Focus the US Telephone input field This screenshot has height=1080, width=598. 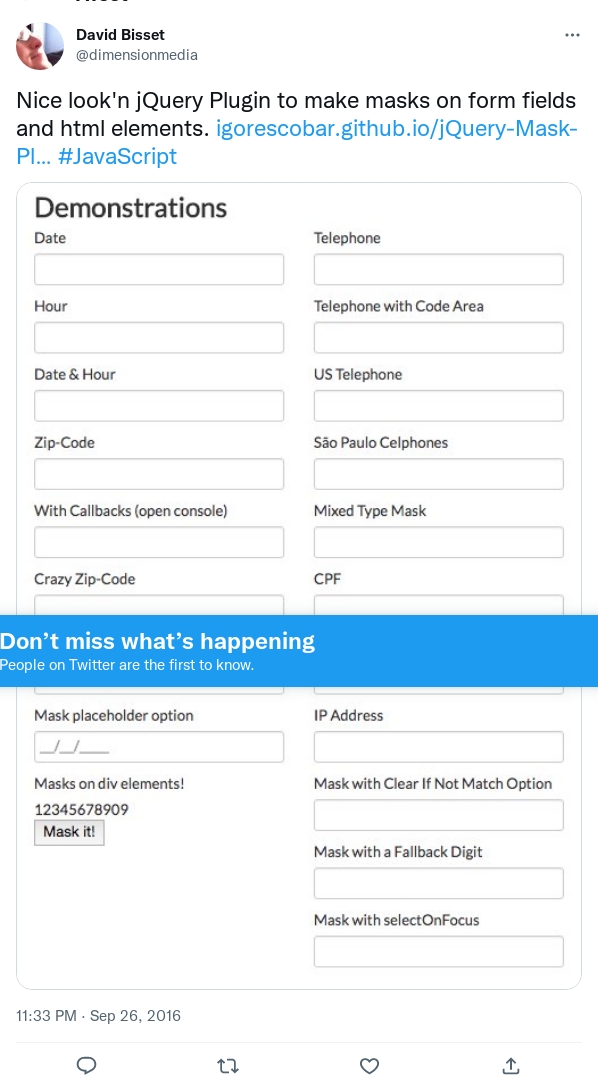439,406
